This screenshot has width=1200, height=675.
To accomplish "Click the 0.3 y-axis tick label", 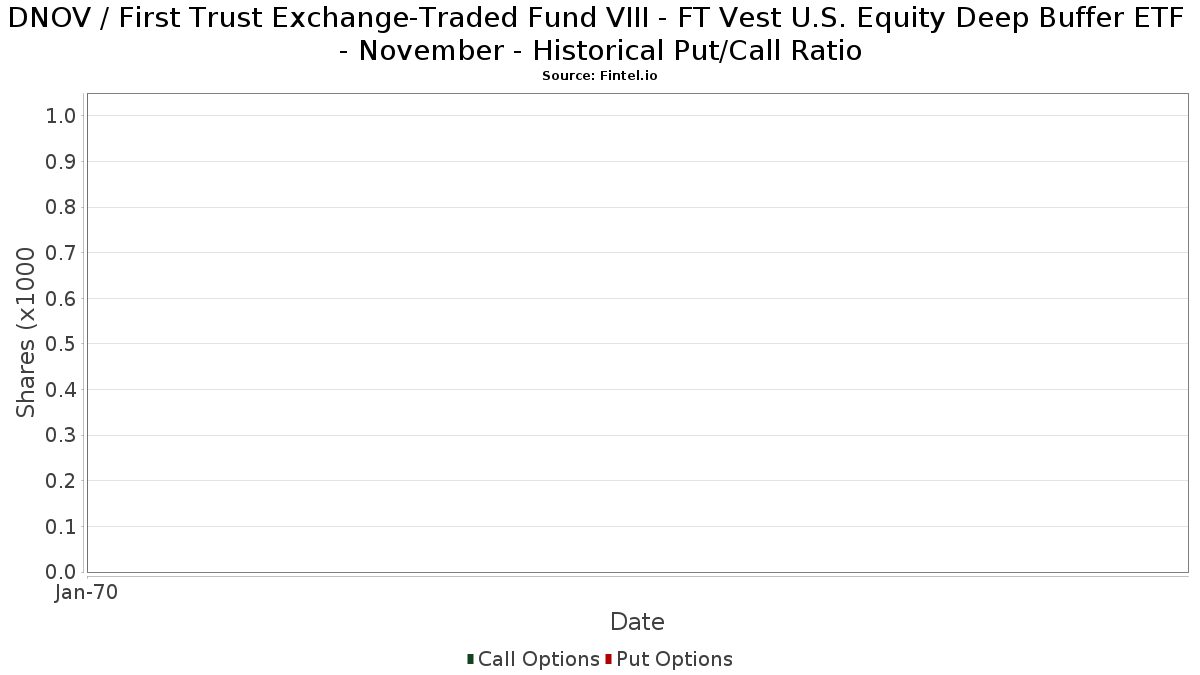I will pos(61,436).
